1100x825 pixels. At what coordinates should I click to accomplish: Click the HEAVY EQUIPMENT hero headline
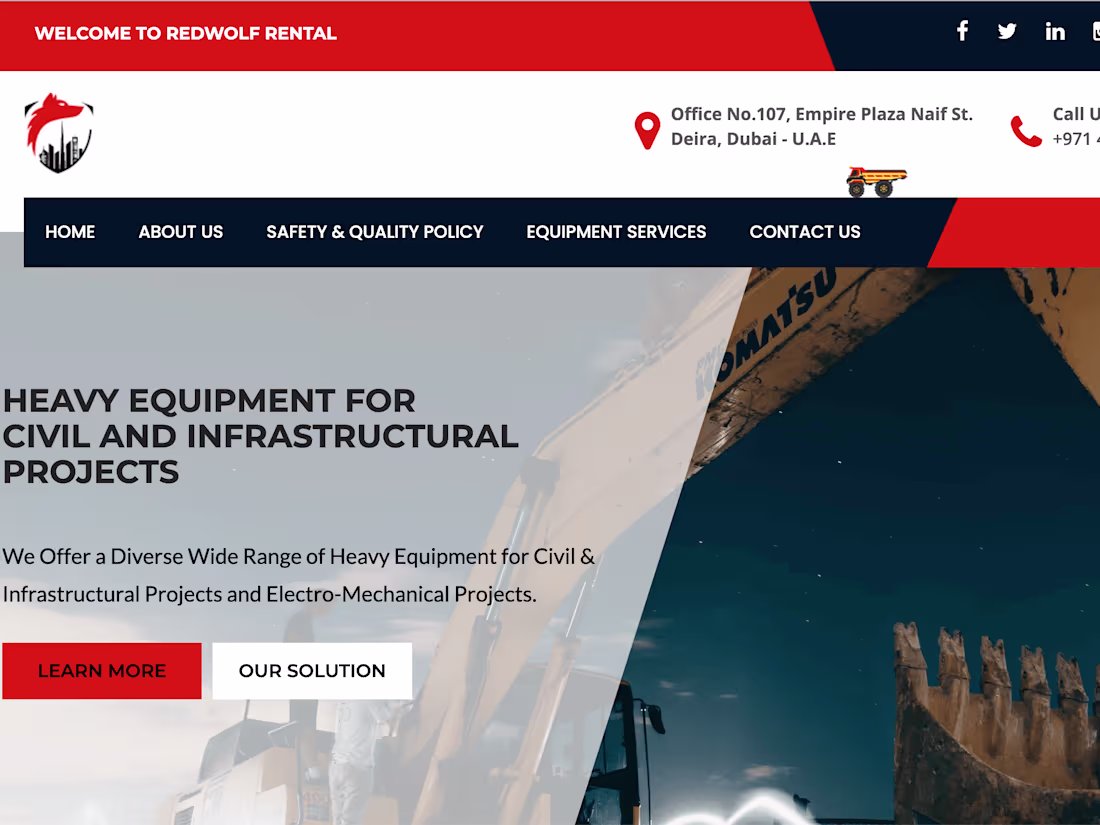point(260,436)
